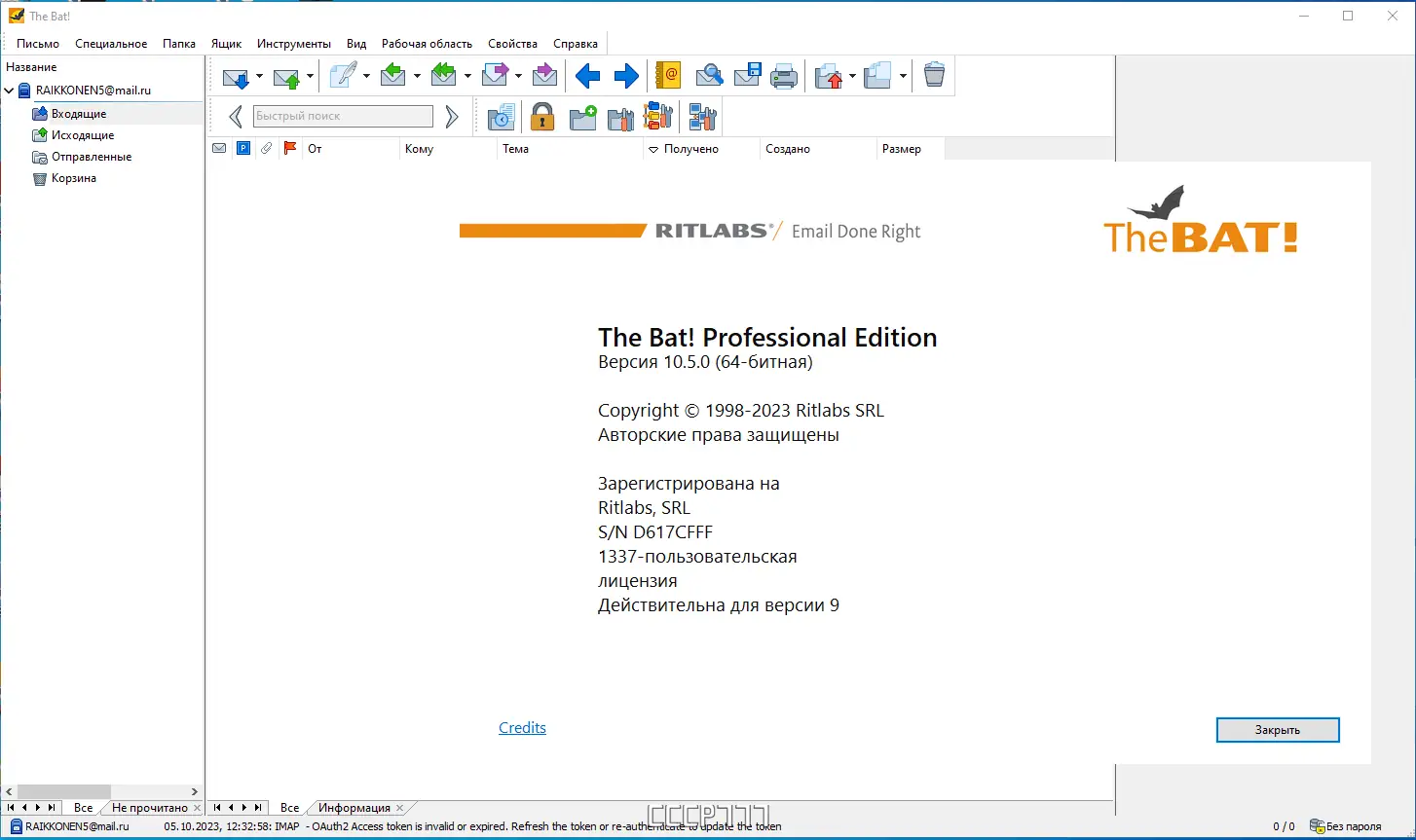Image resolution: width=1416 pixels, height=840 pixels.
Task: Select the Корзина folder
Action: tap(74, 178)
